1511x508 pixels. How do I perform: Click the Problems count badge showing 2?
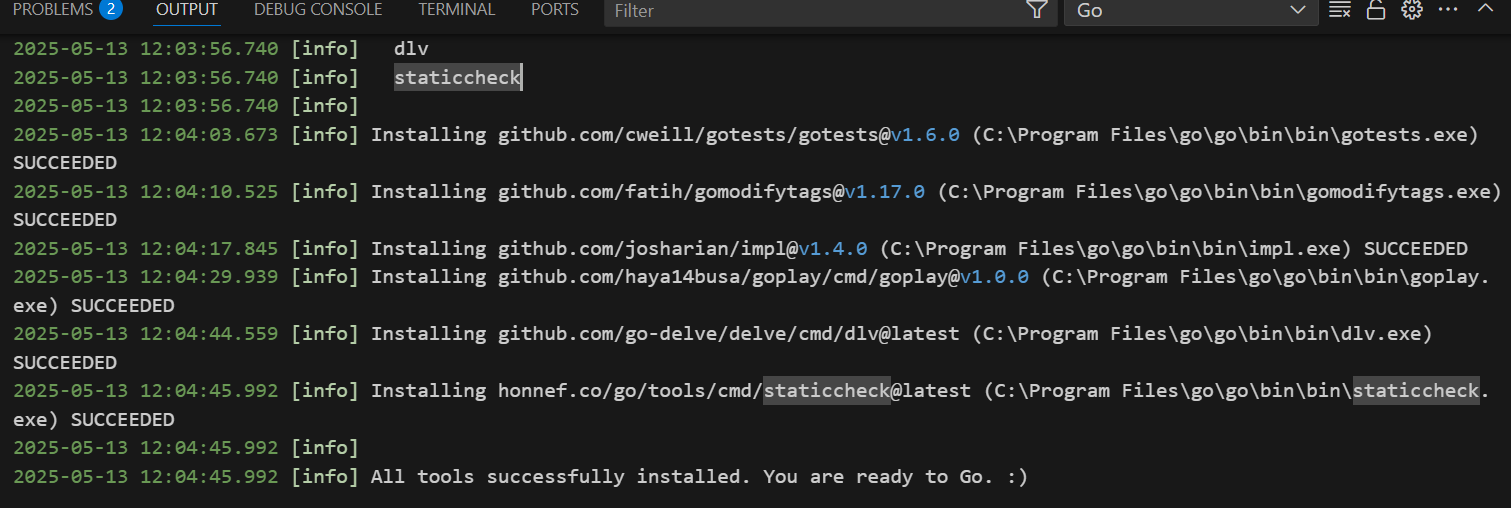tap(110, 10)
